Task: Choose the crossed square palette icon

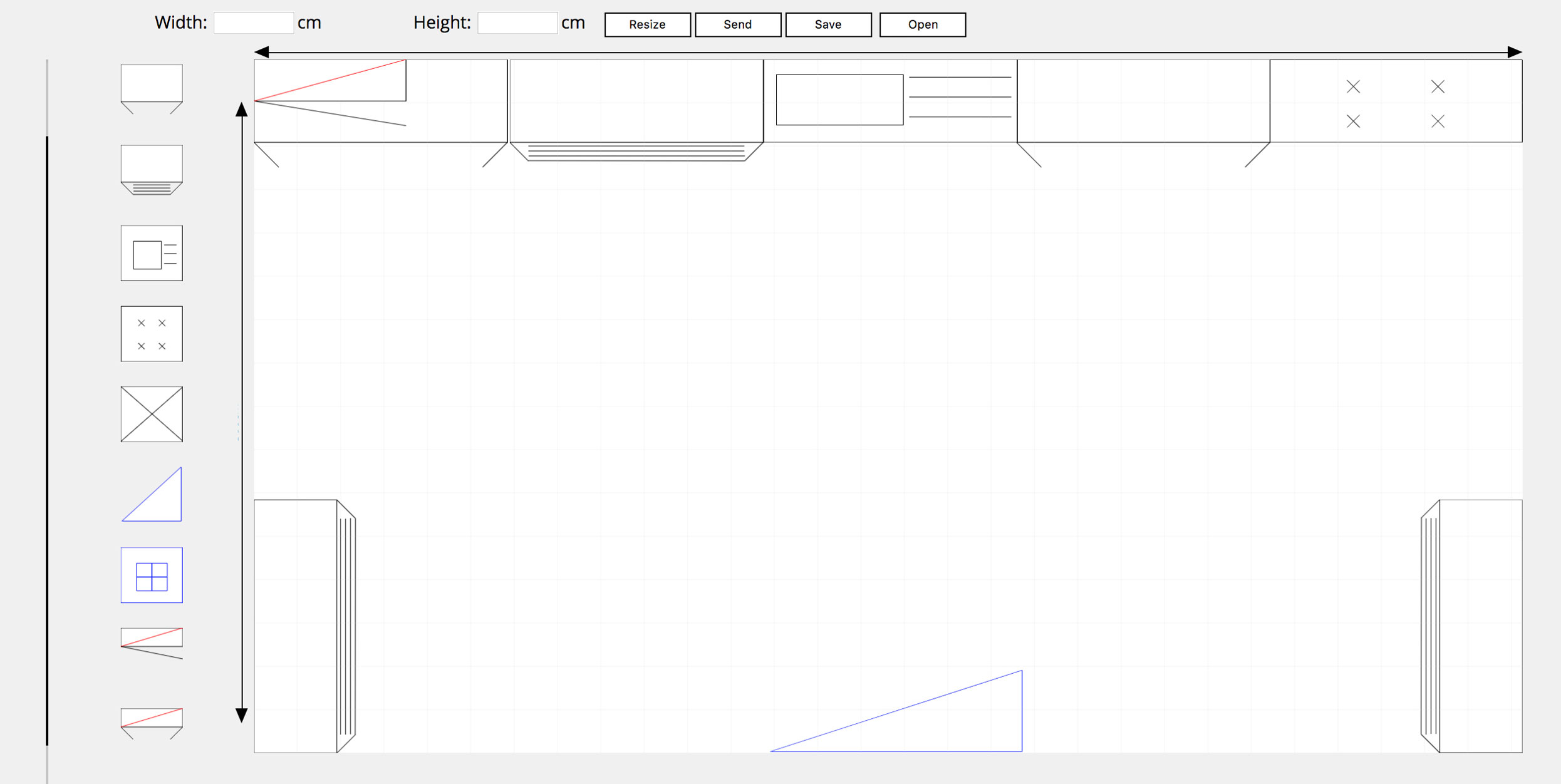Action: [x=152, y=414]
